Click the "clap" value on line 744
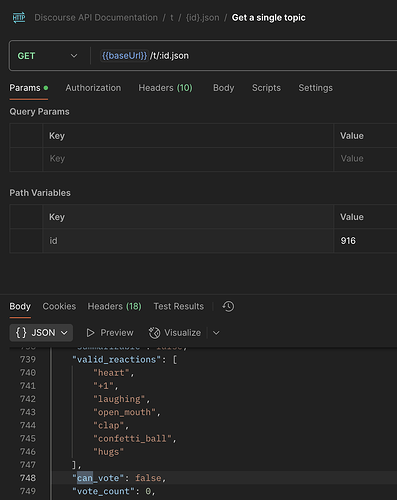Viewport: 397px width, 500px height. [108, 425]
